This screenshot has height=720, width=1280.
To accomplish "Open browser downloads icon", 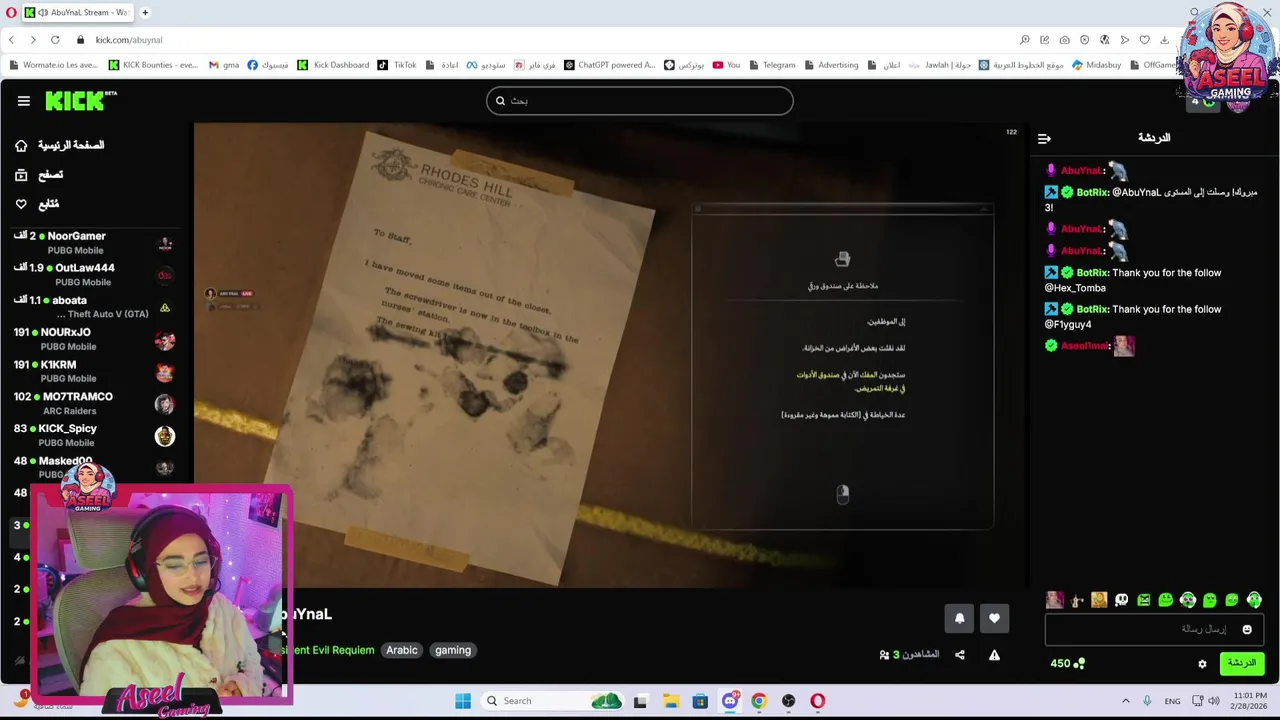I will click(x=1164, y=40).
